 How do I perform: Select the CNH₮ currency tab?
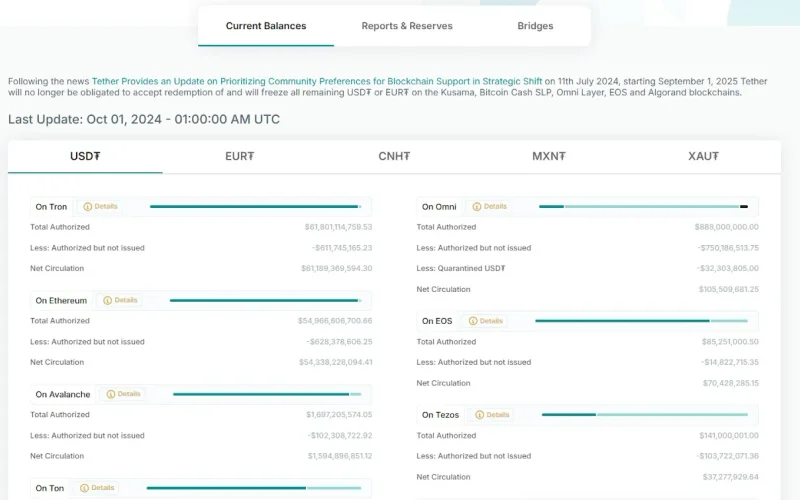pos(394,156)
